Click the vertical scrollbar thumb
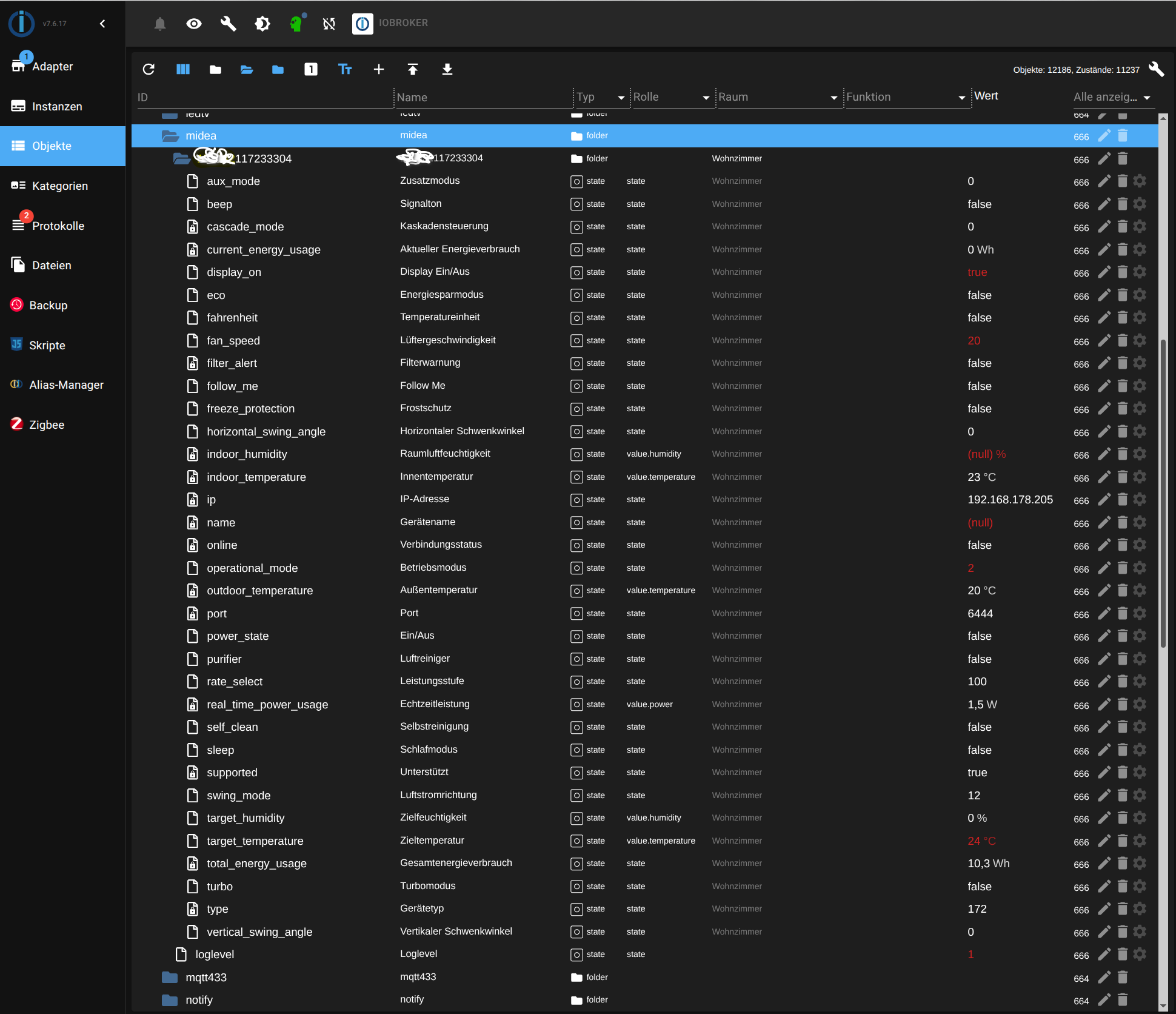This screenshot has width=1176, height=1014. (x=1163, y=494)
